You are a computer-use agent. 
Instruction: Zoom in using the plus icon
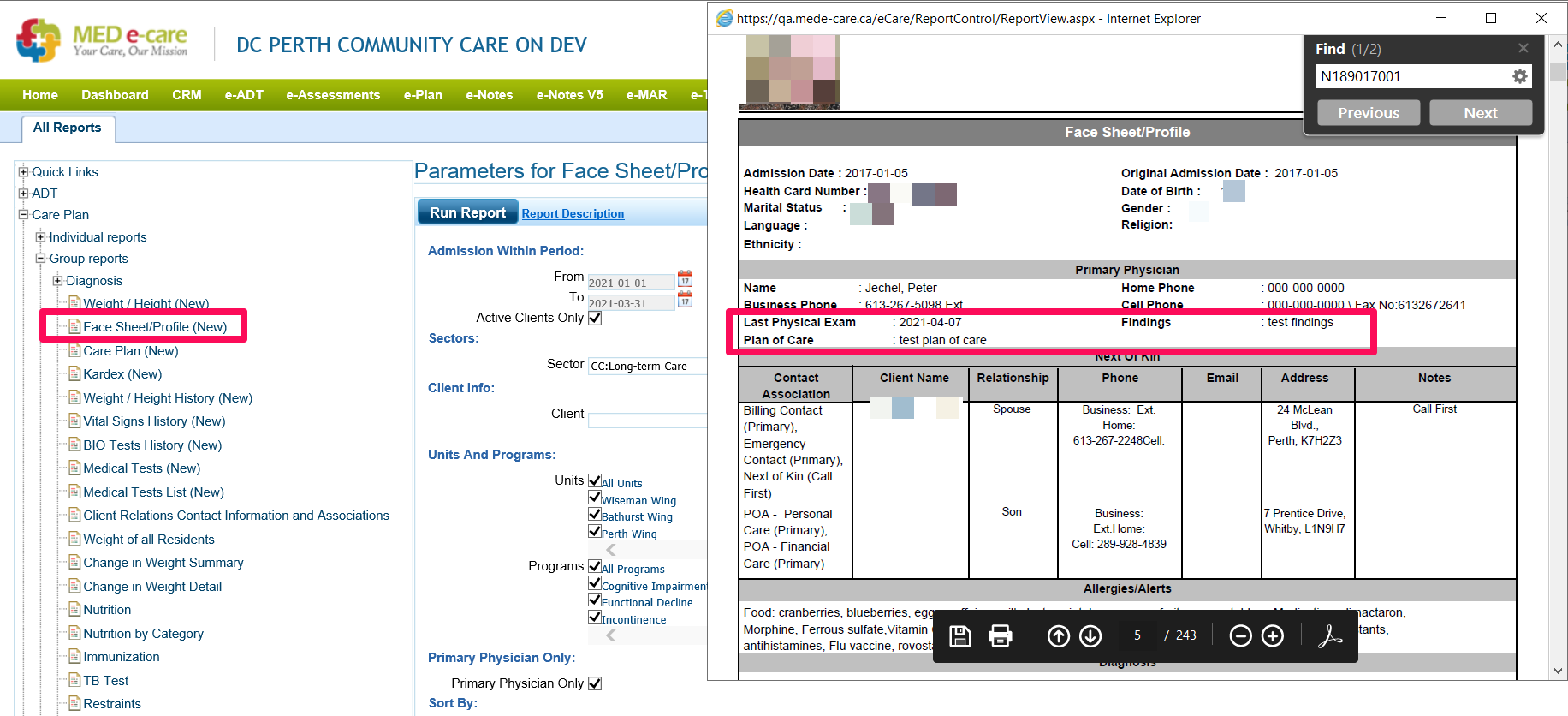point(1273,635)
